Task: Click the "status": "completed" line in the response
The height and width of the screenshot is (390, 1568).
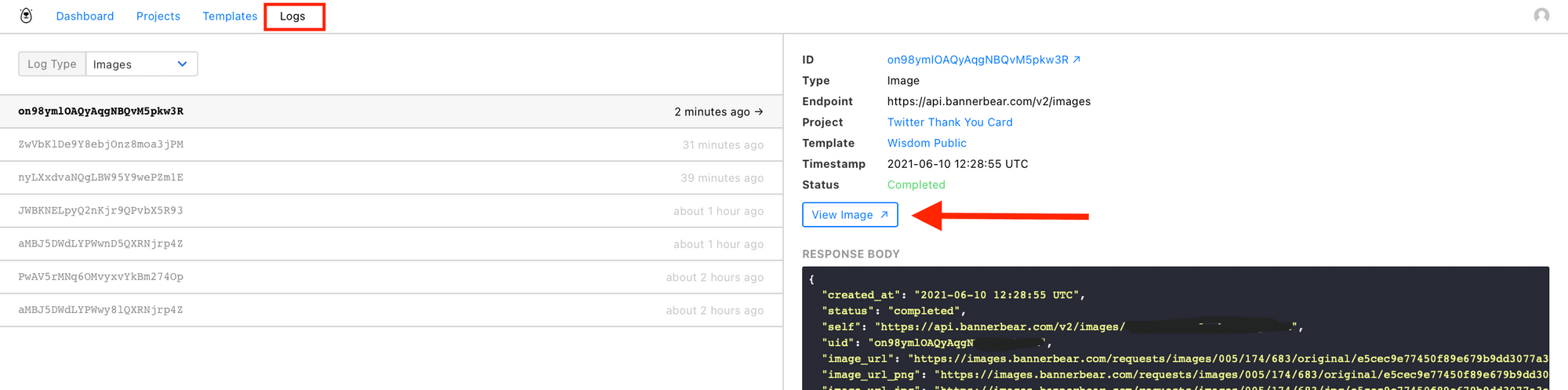Action: point(894,311)
